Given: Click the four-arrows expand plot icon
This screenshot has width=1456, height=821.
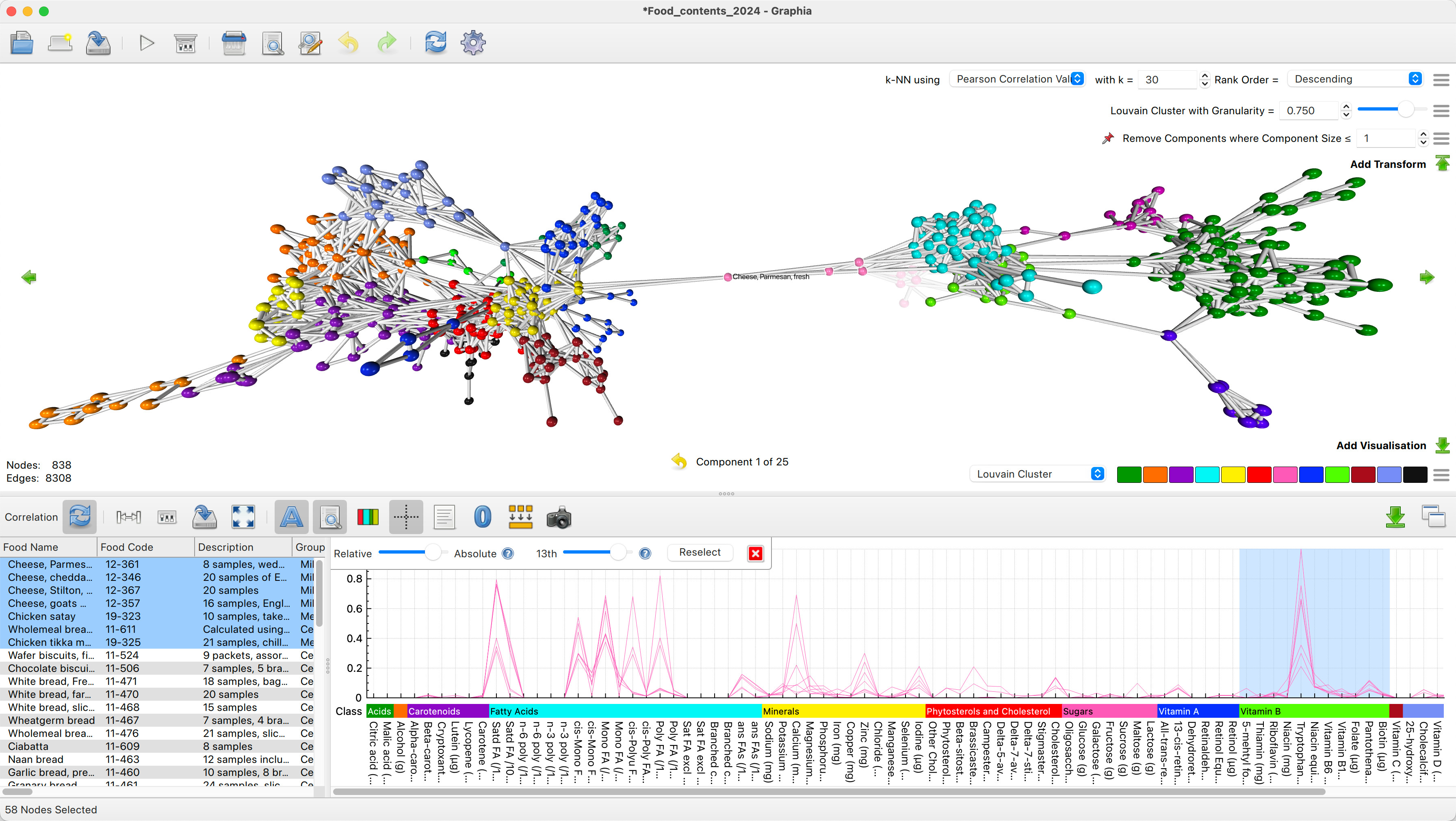Looking at the screenshot, I should (243, 517).
